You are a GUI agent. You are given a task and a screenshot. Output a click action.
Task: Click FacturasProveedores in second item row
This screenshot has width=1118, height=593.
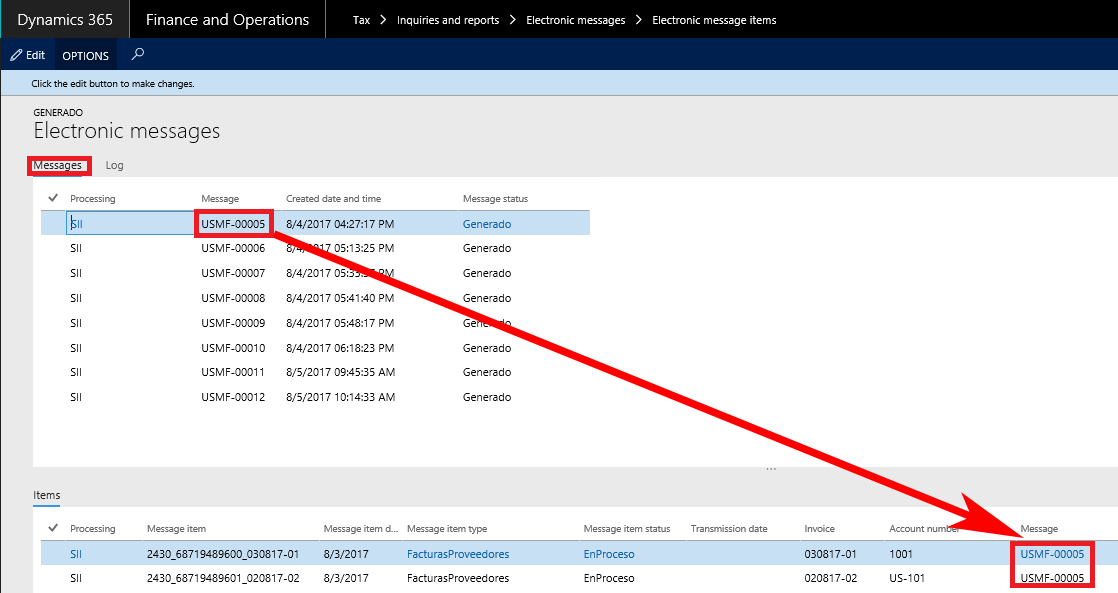point(458,578)
